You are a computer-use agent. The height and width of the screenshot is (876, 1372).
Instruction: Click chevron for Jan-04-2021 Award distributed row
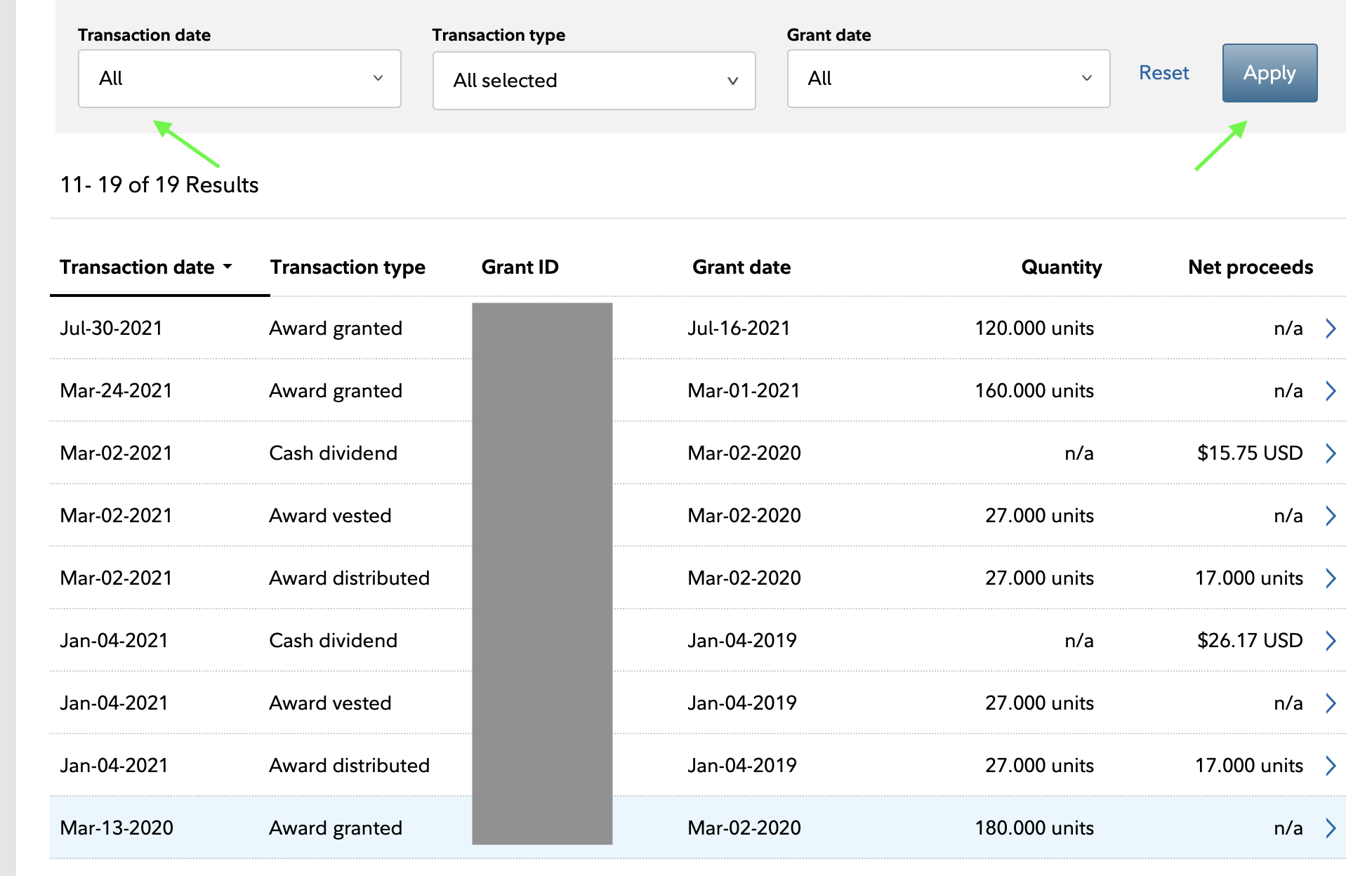click(1331, 766)
